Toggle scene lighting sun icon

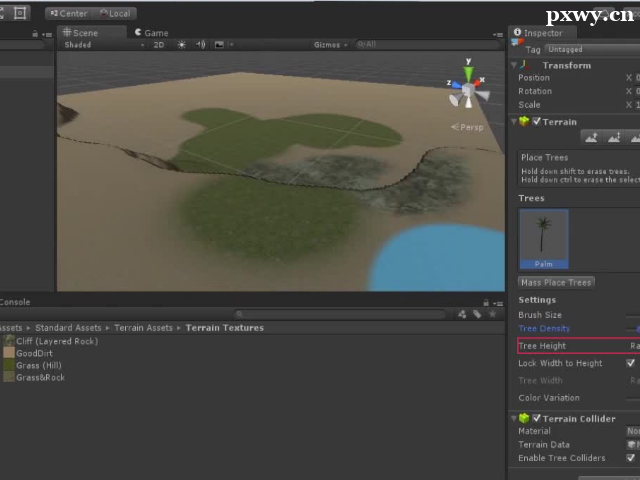point(181,45)
